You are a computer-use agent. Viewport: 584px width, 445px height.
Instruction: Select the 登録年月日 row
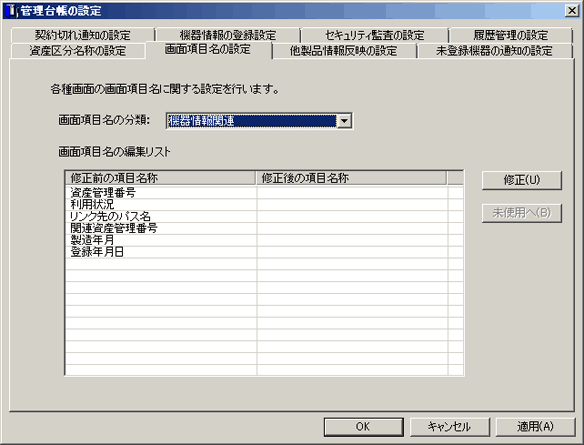tap(264, 252)
